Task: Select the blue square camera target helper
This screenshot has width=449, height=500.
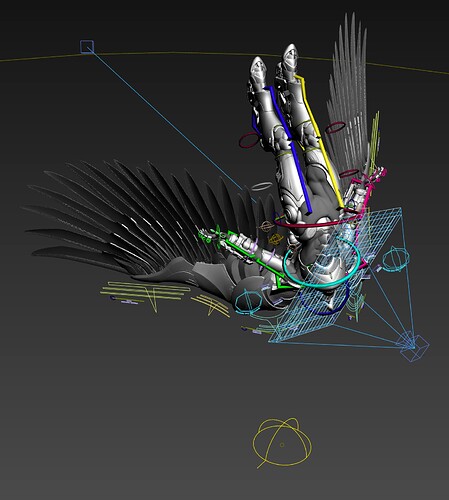Action: [x=87, y=47]
